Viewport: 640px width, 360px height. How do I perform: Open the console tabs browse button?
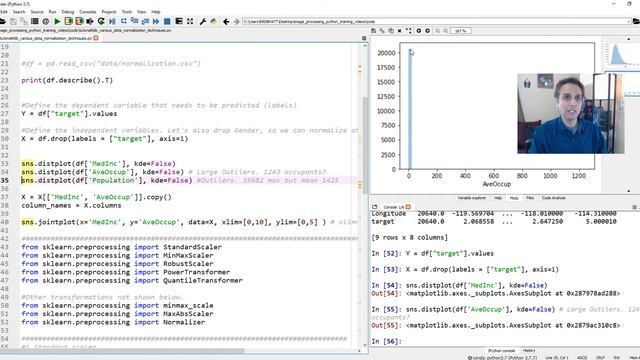point(375,207)
